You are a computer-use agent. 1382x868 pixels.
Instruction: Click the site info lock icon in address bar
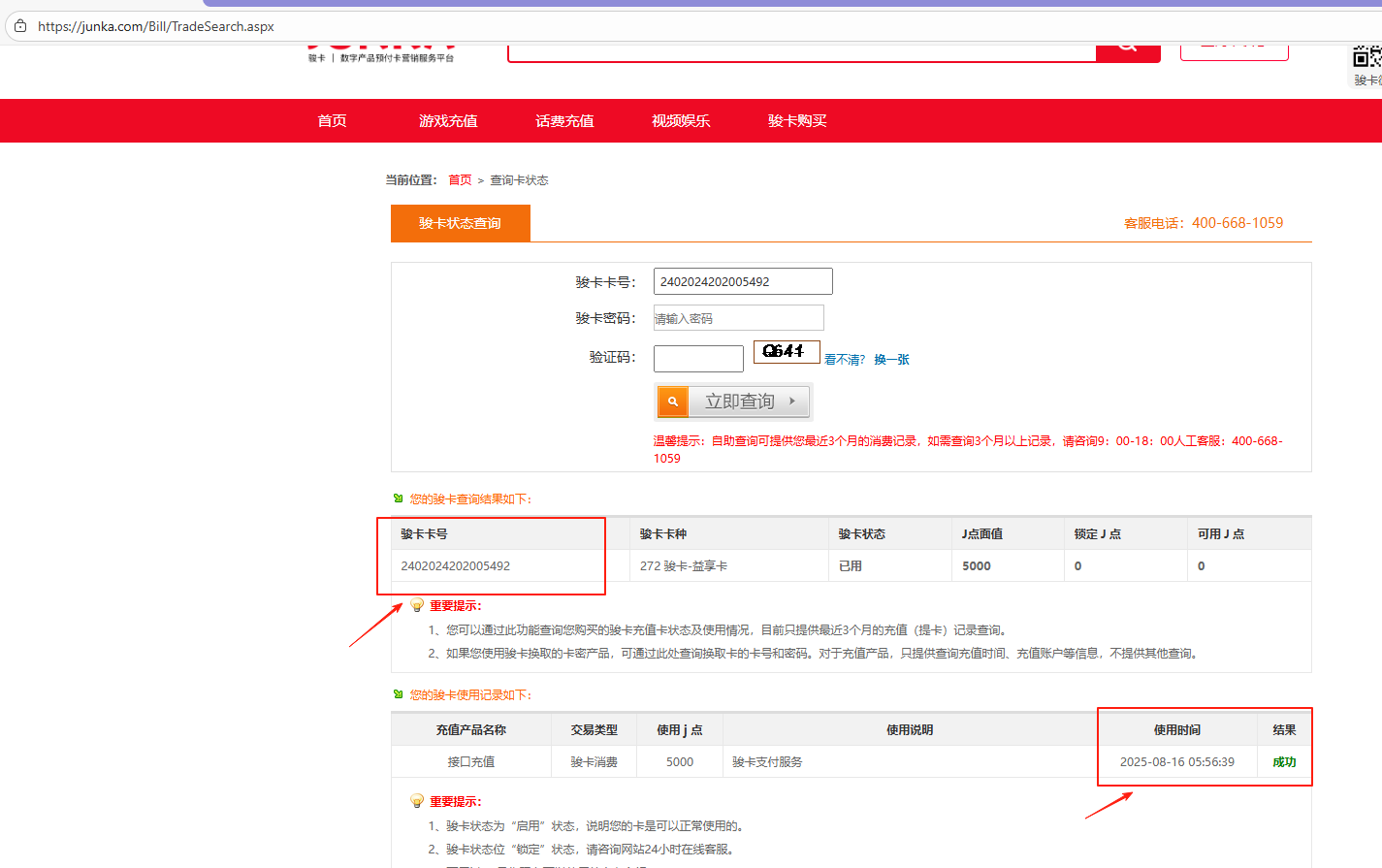(x=20, y=26)
